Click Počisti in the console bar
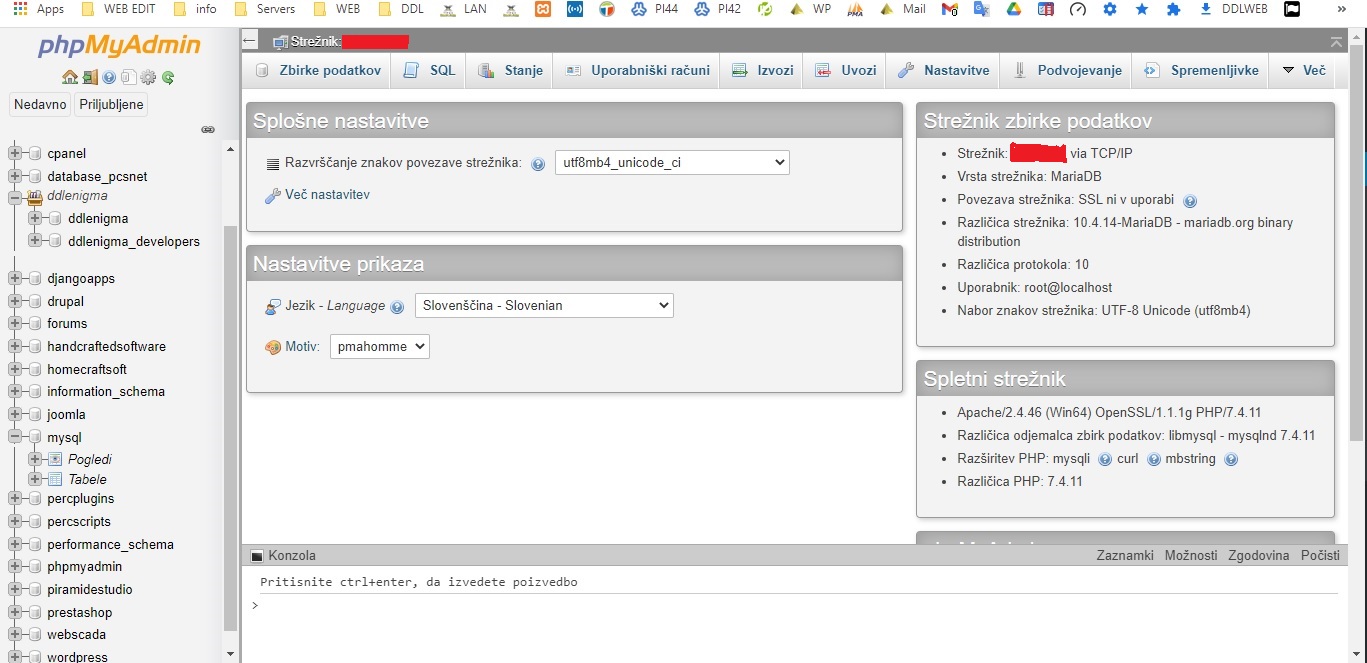This screenshot has height=663, width=1367. (1320, 555)
